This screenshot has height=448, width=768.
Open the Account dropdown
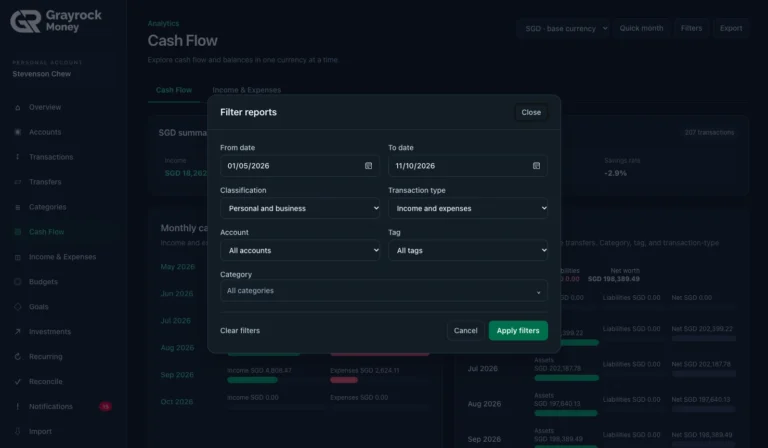tap(300, 251)
